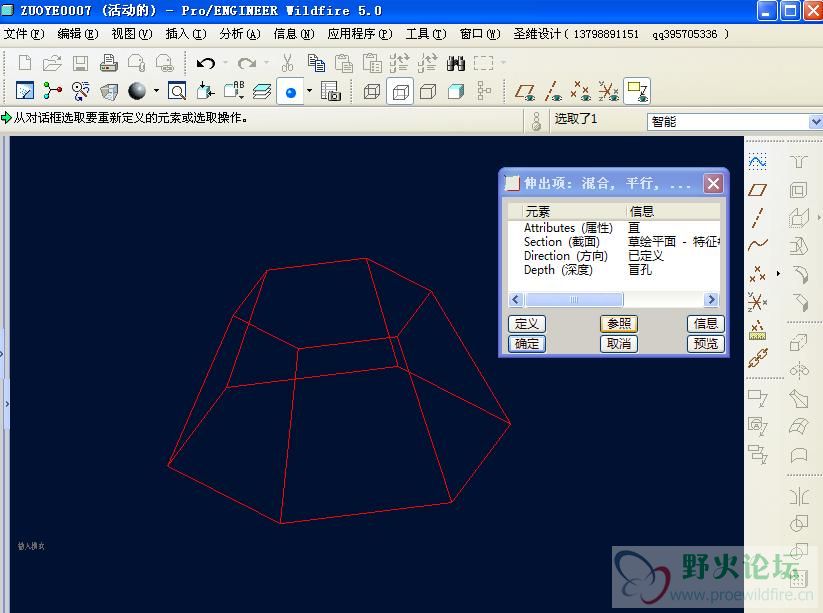Click the spin center icon
Viewport: 823px width, 613px height.
tap(52, 91)
